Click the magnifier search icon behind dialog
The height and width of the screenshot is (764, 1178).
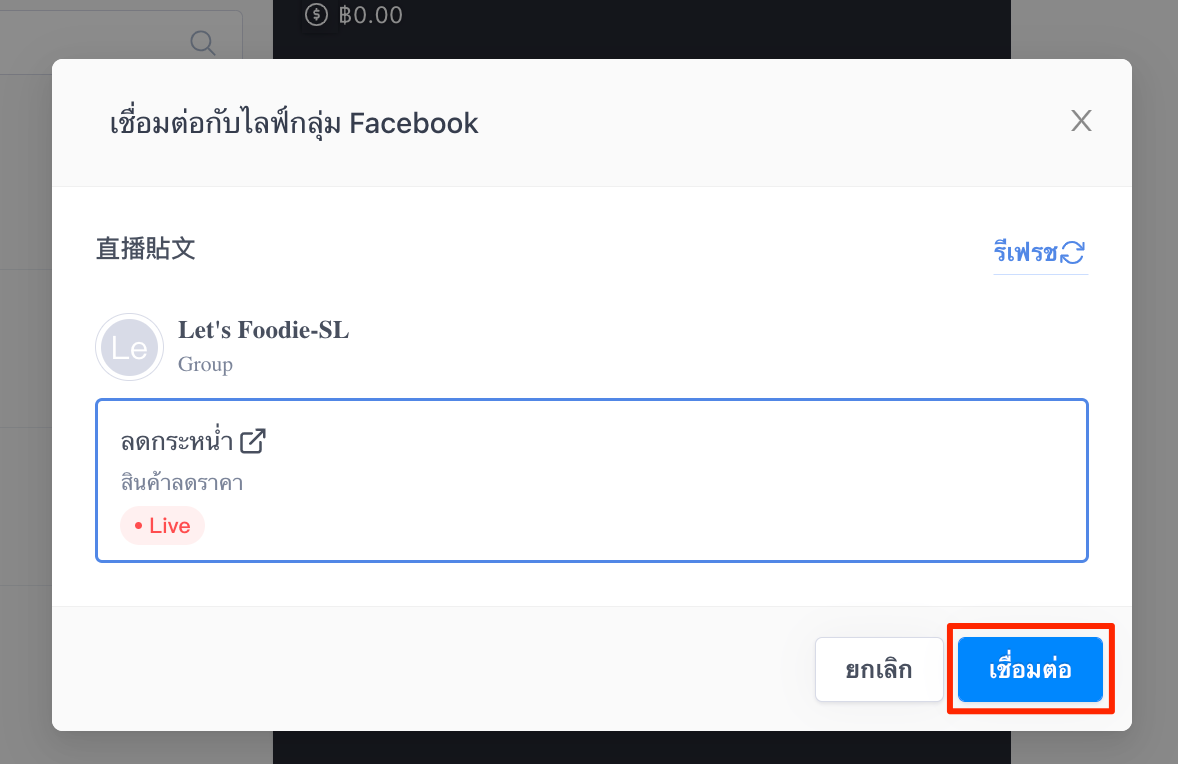203,43
